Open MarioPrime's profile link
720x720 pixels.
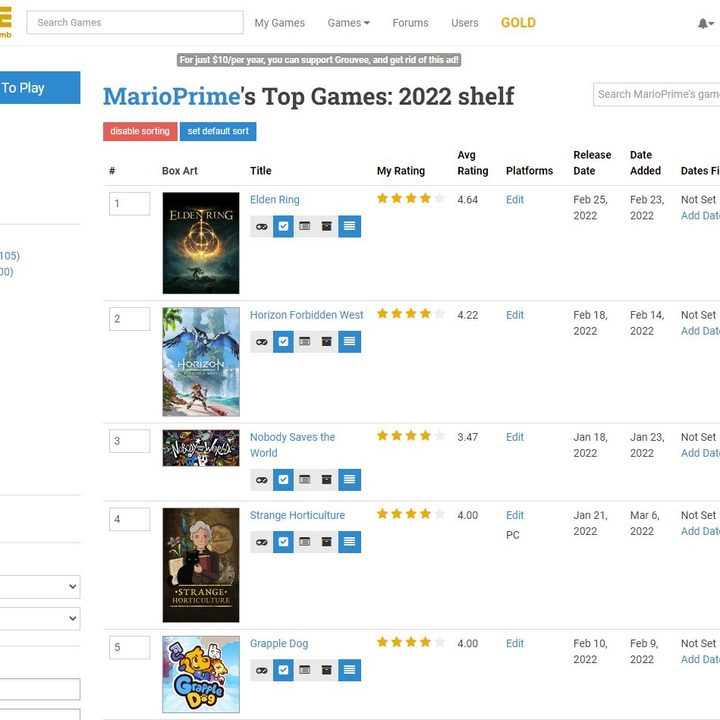[172, 96]
